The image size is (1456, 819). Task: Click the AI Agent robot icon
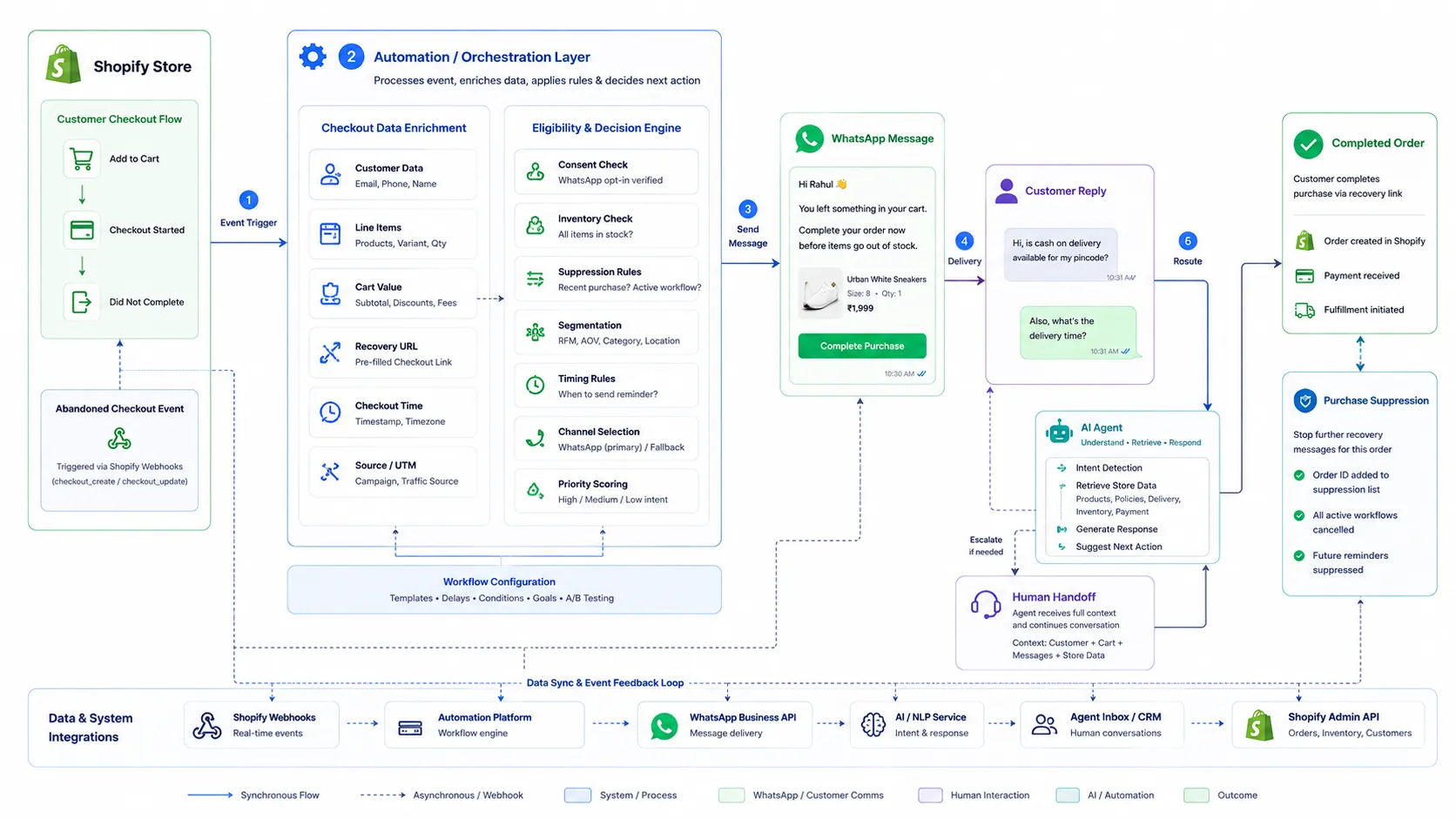[1059, 432]
